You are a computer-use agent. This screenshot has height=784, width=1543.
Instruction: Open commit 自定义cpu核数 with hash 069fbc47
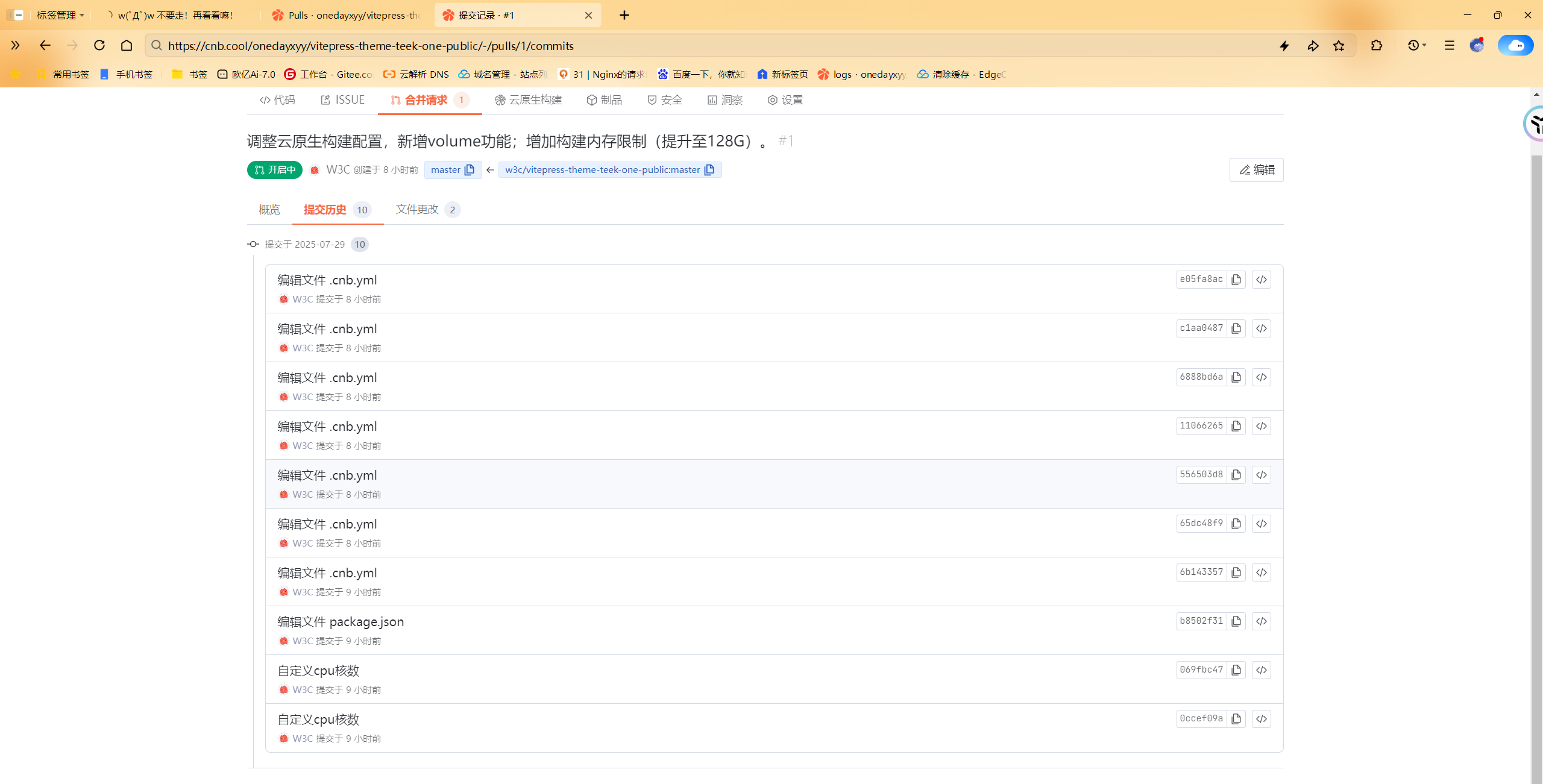click(318, 670)
